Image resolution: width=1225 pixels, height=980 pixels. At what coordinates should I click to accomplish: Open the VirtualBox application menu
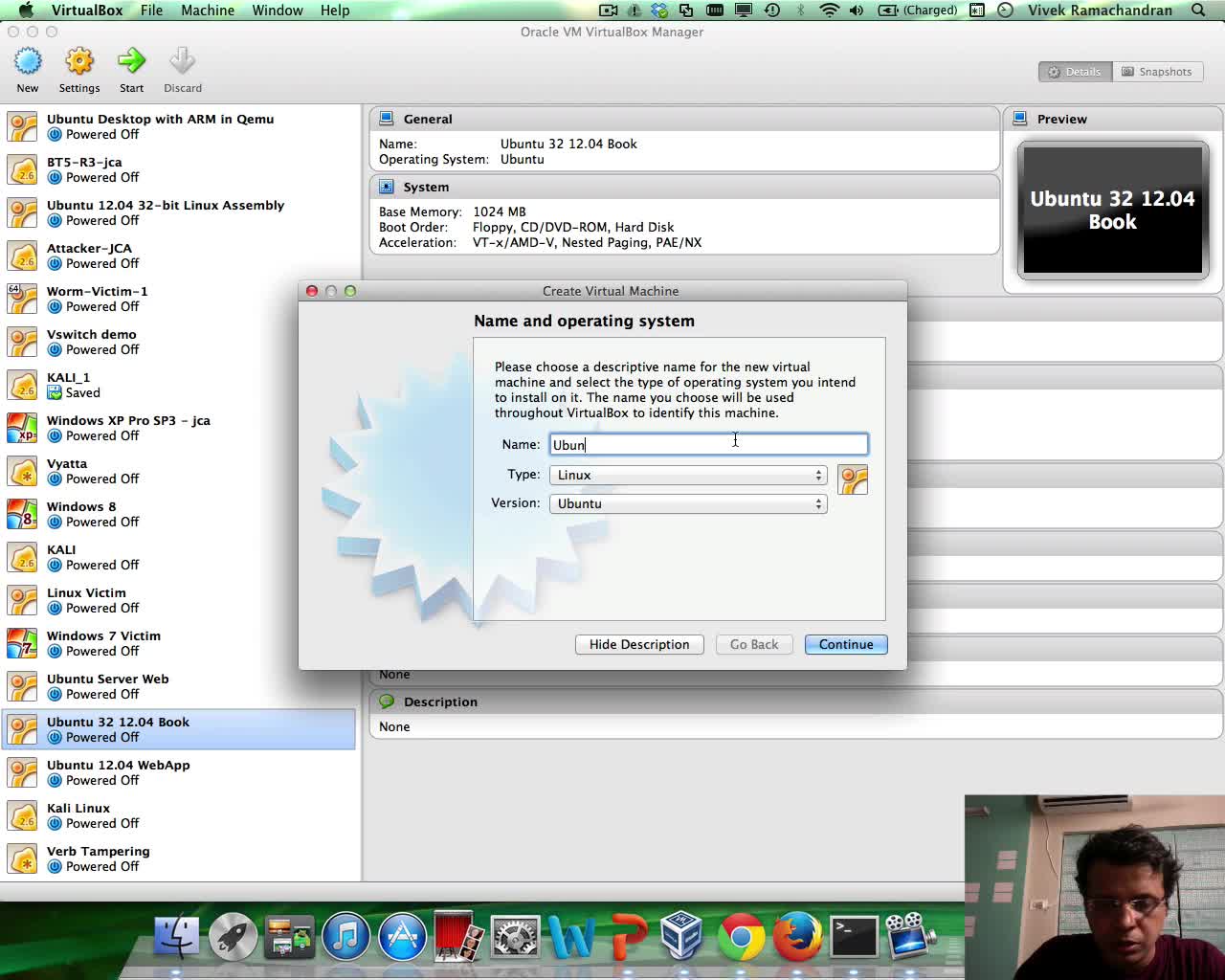tap(87, 10)
